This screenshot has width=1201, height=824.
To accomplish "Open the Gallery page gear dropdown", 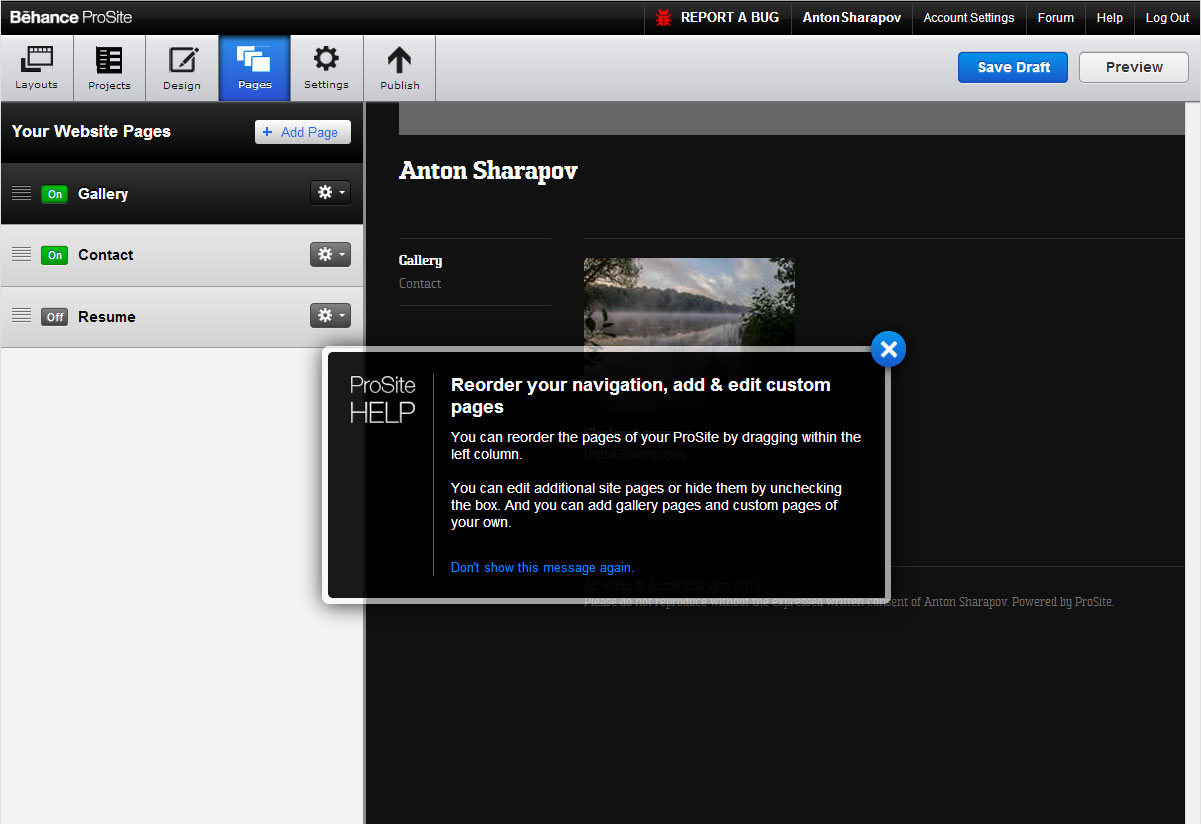I will point(330,193).
